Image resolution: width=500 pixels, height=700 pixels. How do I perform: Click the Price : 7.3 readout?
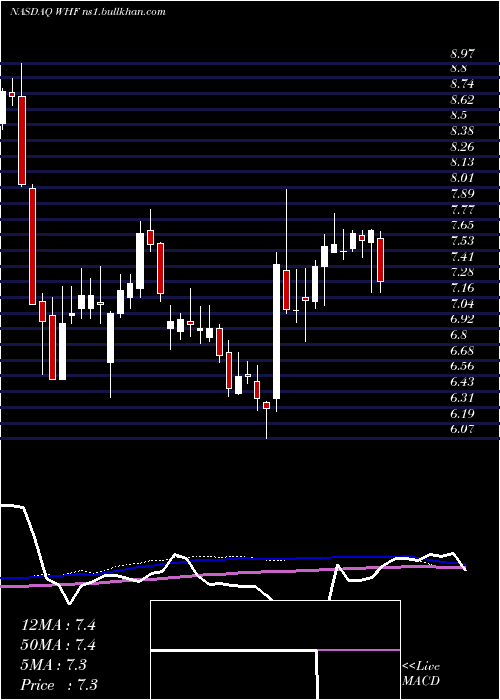[59, 685]
